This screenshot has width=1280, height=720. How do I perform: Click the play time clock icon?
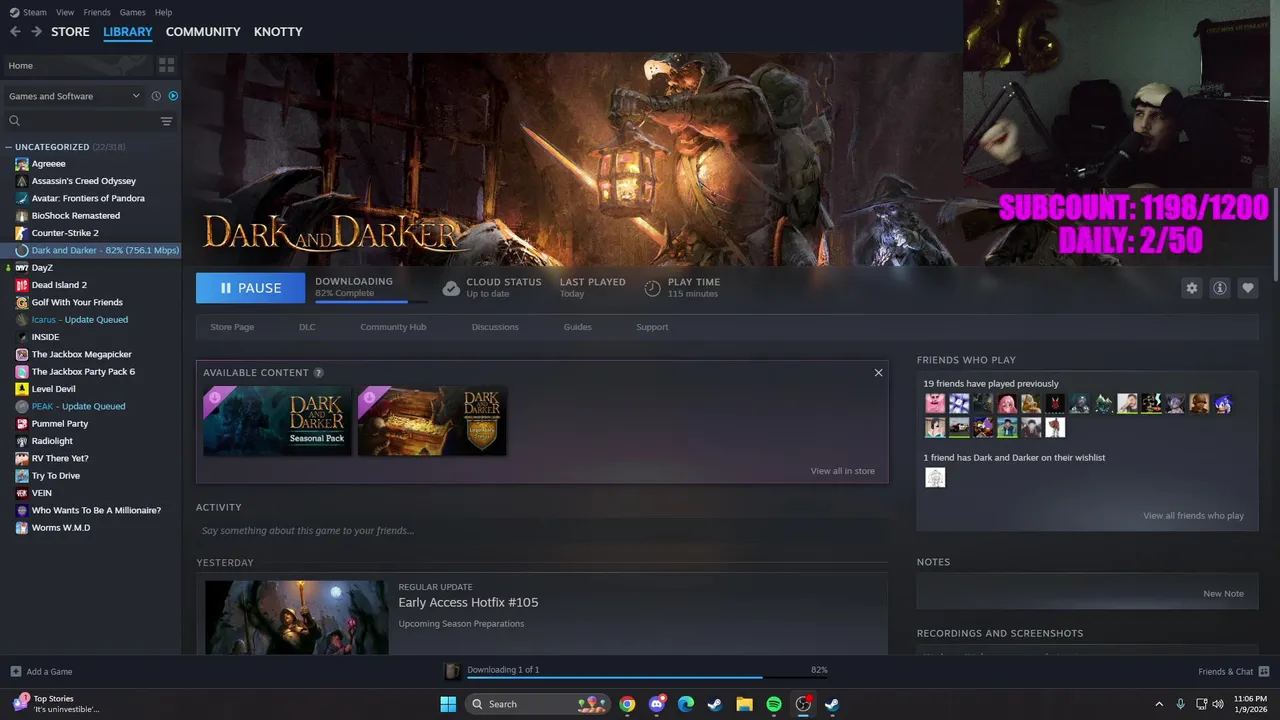click(652, 288)
